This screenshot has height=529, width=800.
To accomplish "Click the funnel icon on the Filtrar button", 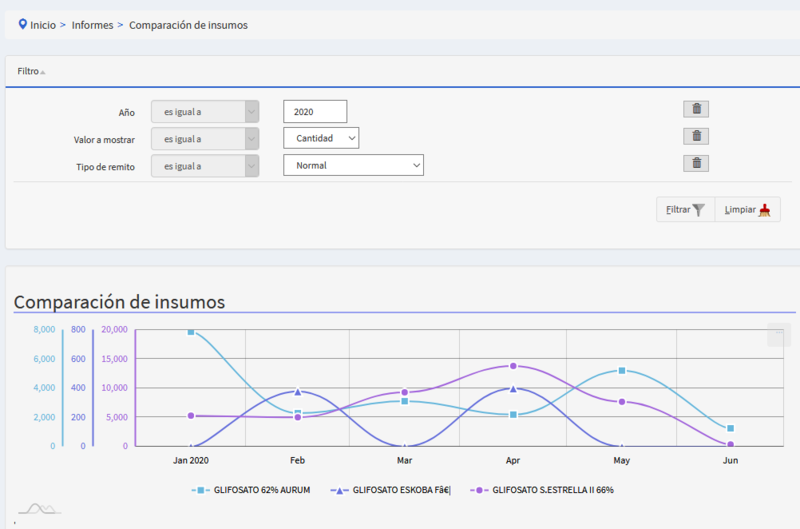I will click(699, 210).
